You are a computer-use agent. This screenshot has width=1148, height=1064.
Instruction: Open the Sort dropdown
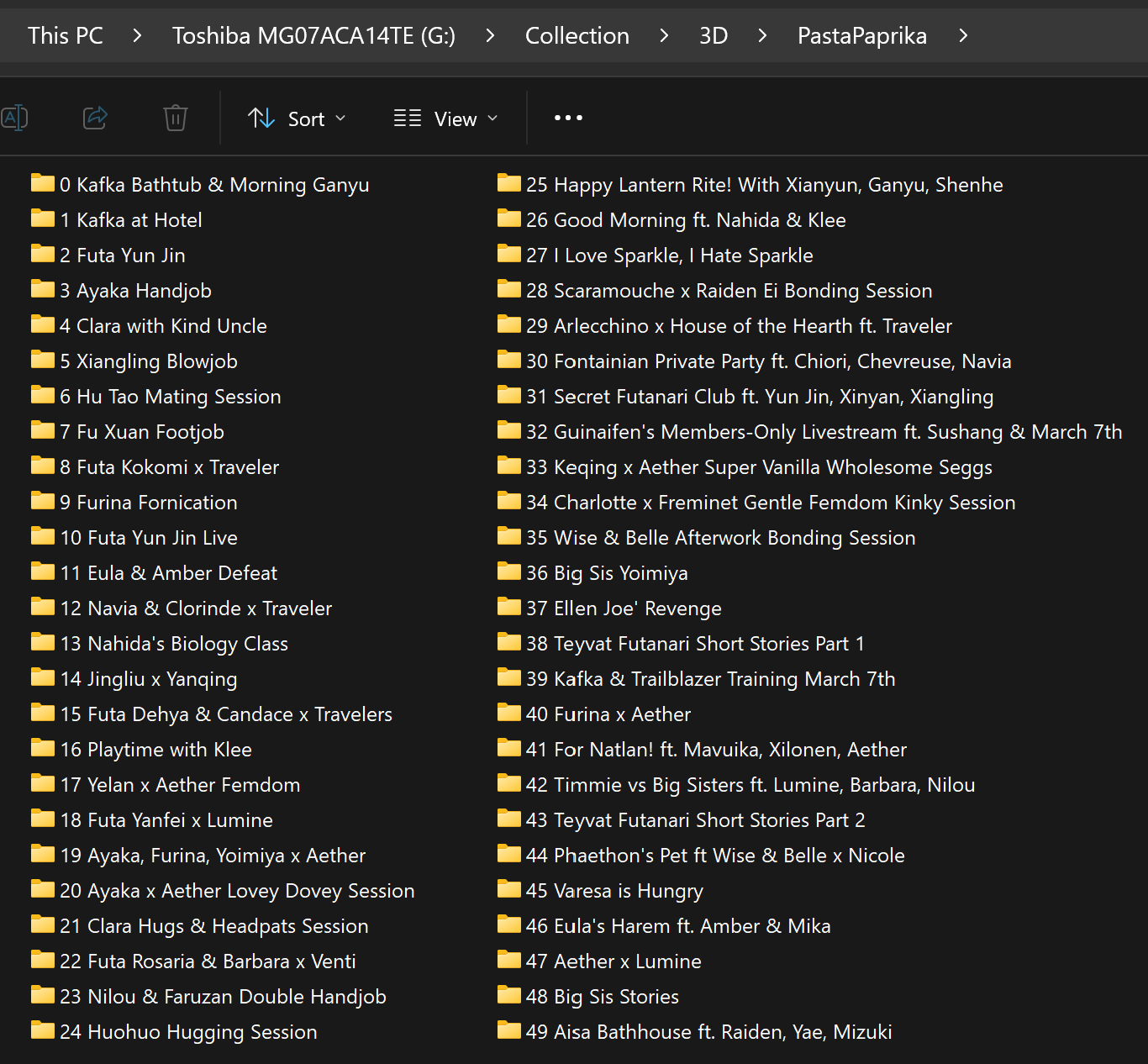[x=297, y=119]
